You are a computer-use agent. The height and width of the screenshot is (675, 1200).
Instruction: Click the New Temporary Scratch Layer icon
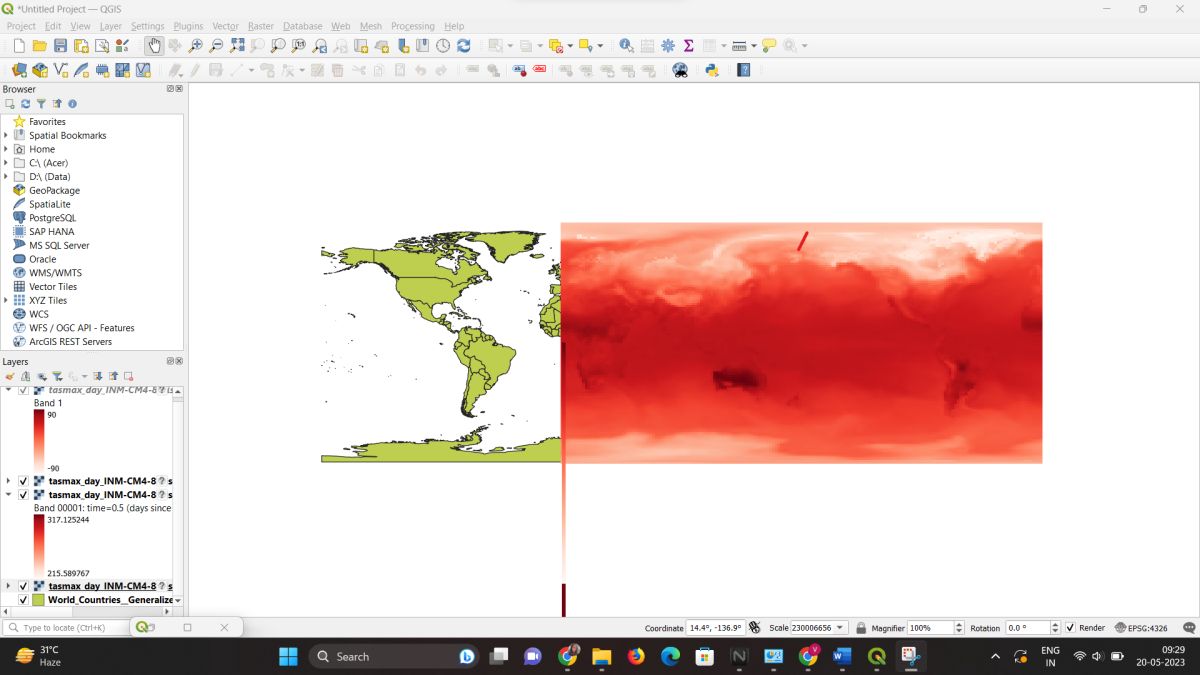[x=102, y=70]
